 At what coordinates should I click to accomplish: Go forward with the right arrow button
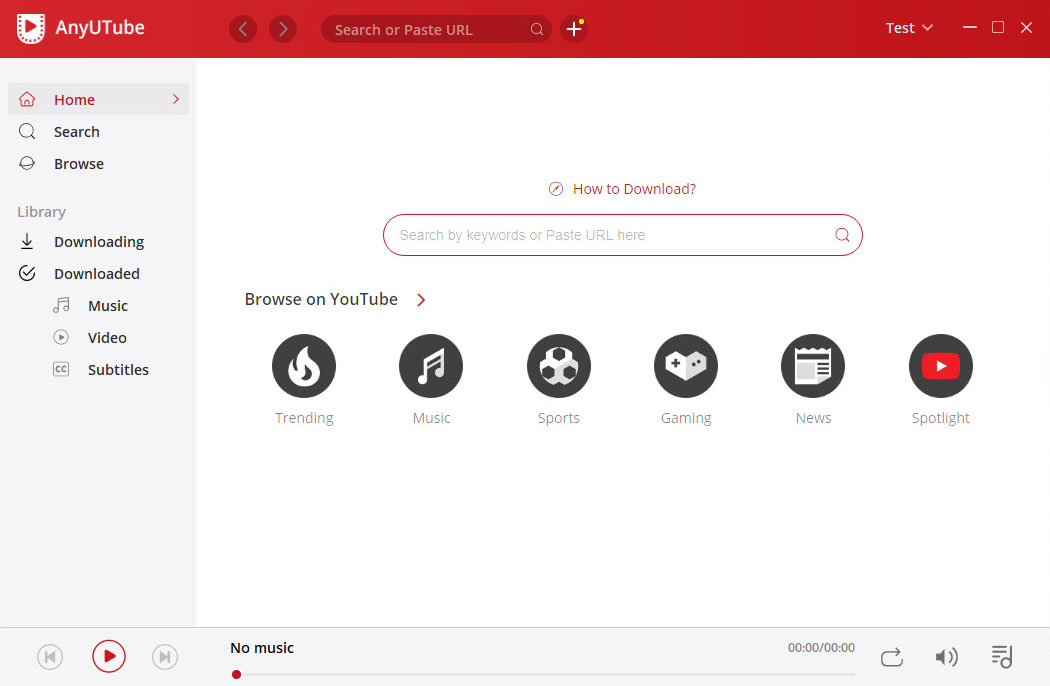[x=283, y=29]
